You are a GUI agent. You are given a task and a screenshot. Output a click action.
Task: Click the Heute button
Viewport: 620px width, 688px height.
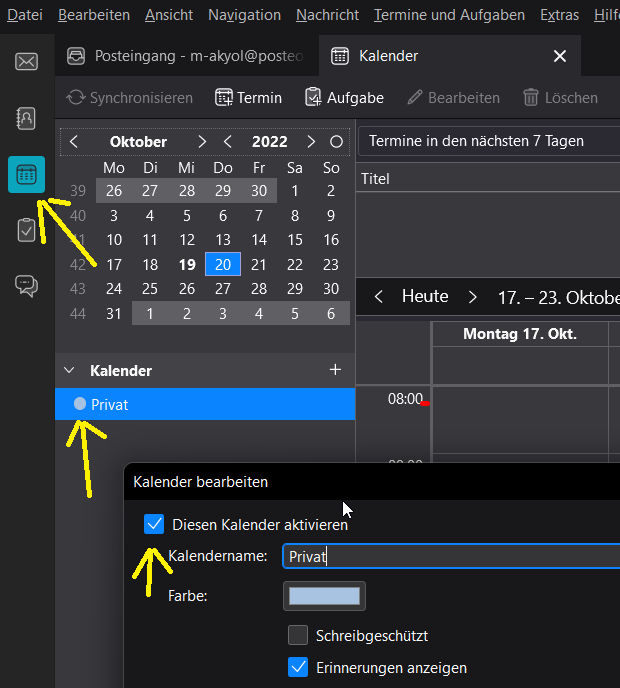425,297
